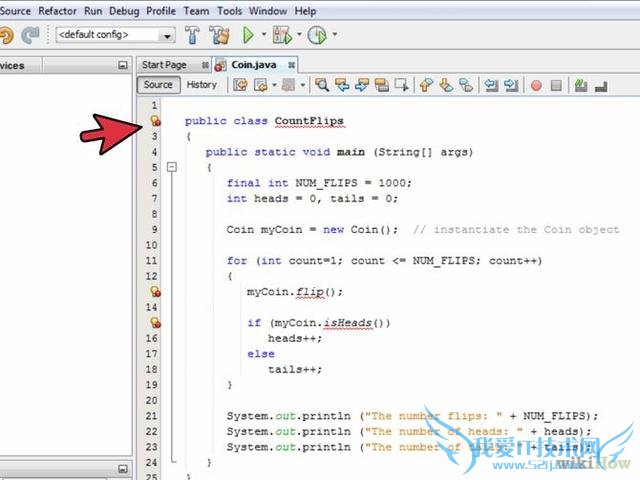Screen dimensions: 640x480
Task: Click the Back navigation icon
Action: 261,85
